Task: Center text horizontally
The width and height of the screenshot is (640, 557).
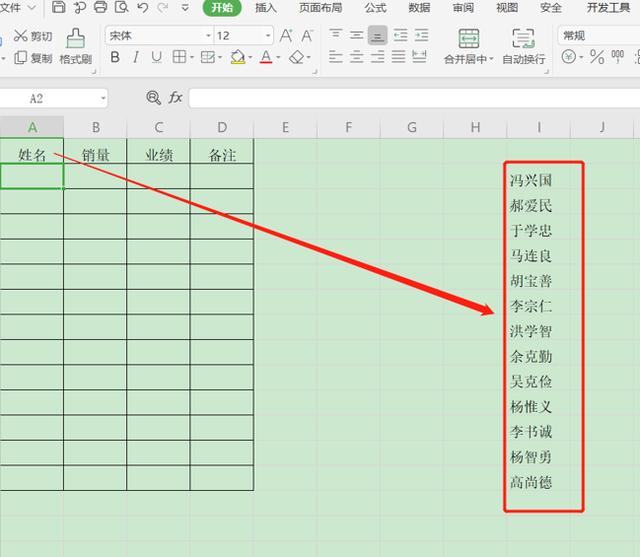Action: (x=356, y=57)
